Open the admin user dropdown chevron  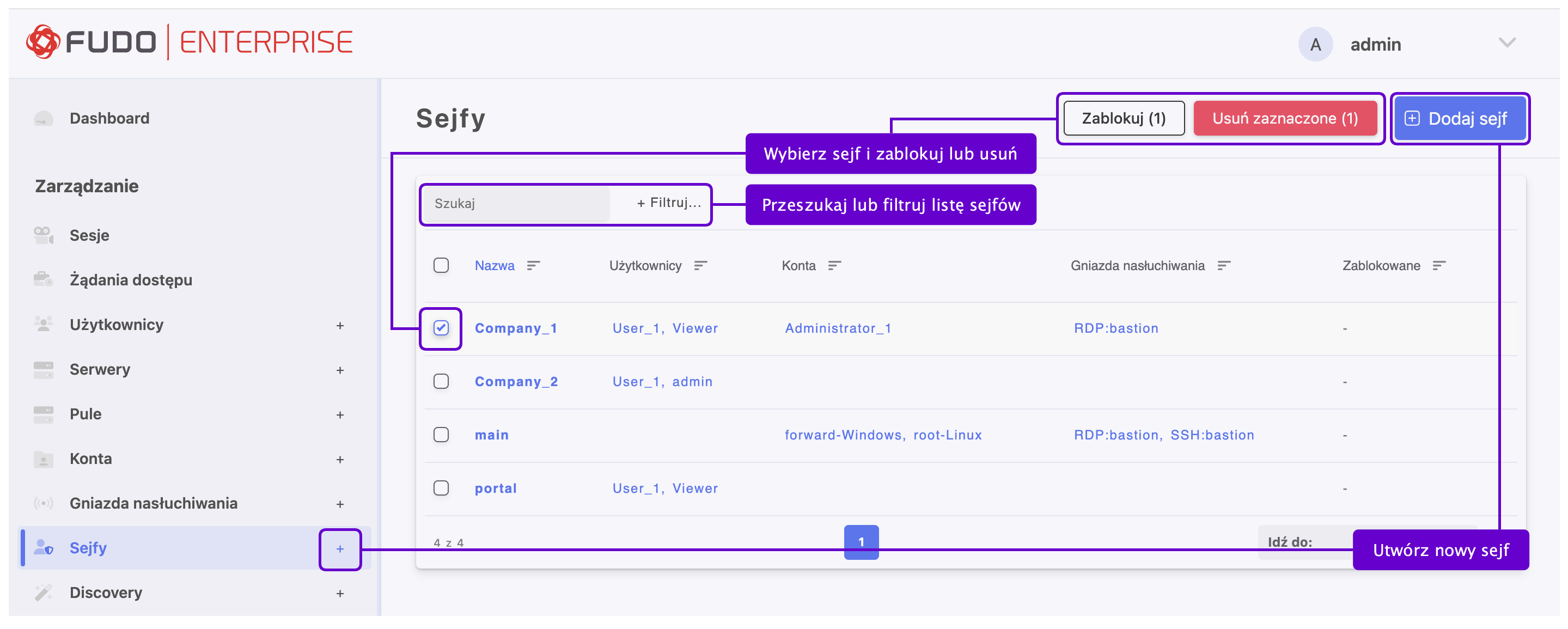[x=1506, y=42]
